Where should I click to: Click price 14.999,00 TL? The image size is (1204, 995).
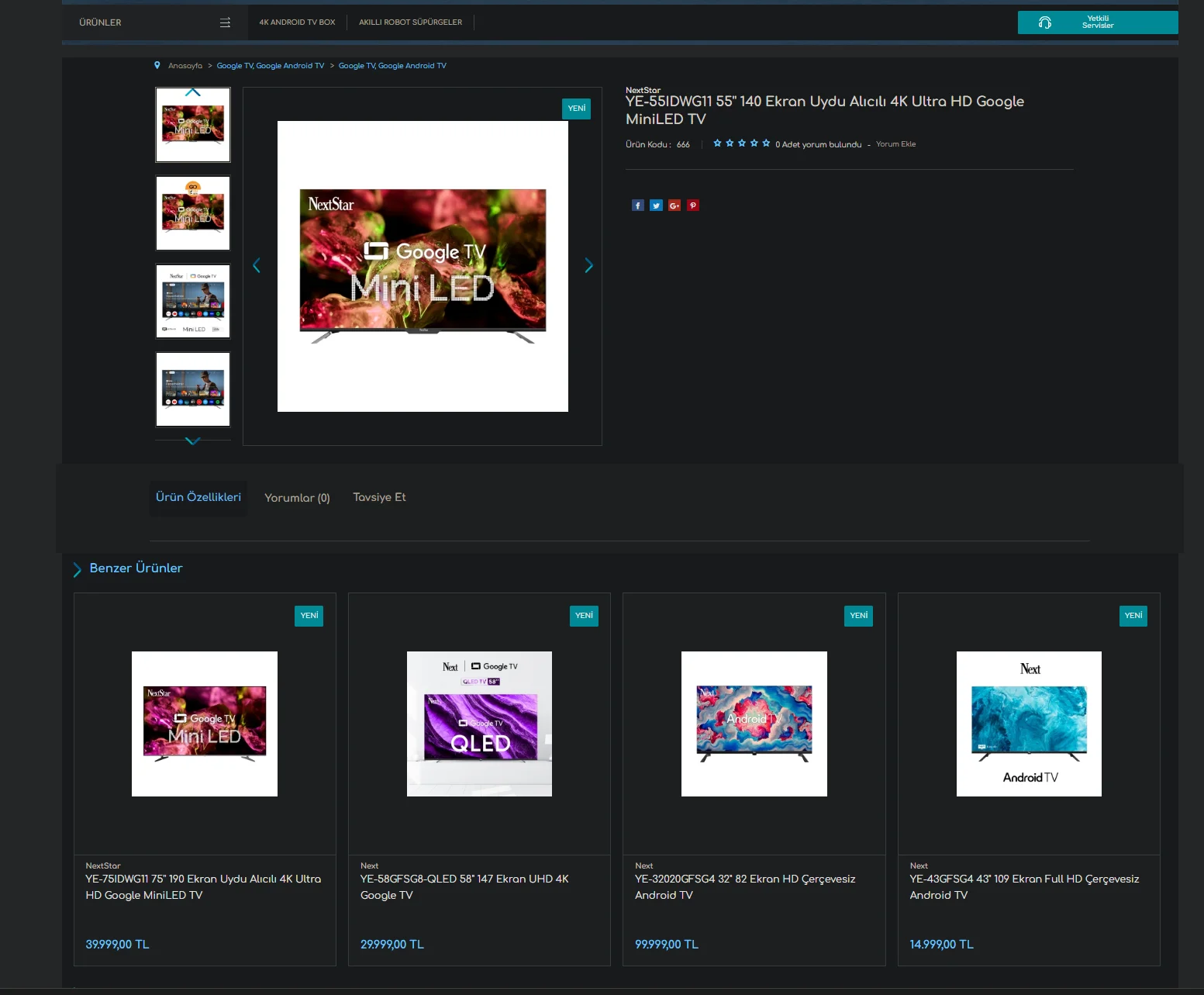point(941,945)
